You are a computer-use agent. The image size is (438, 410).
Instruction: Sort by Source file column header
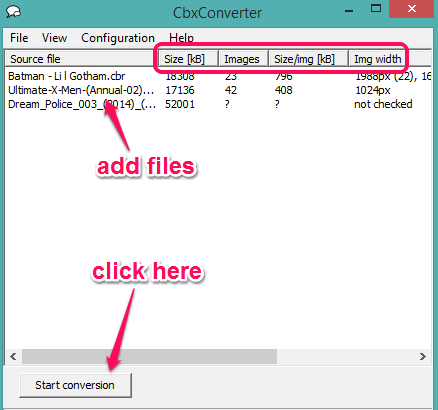[81, 59]
